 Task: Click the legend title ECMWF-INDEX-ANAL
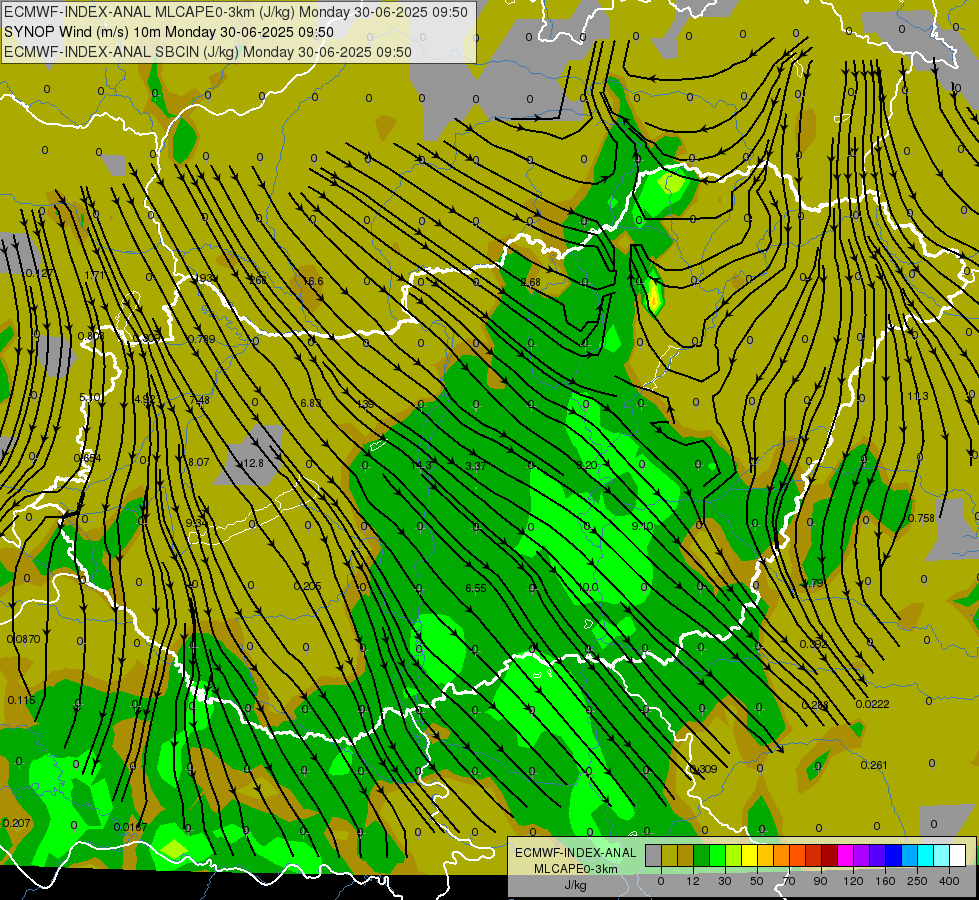point(575,853)
